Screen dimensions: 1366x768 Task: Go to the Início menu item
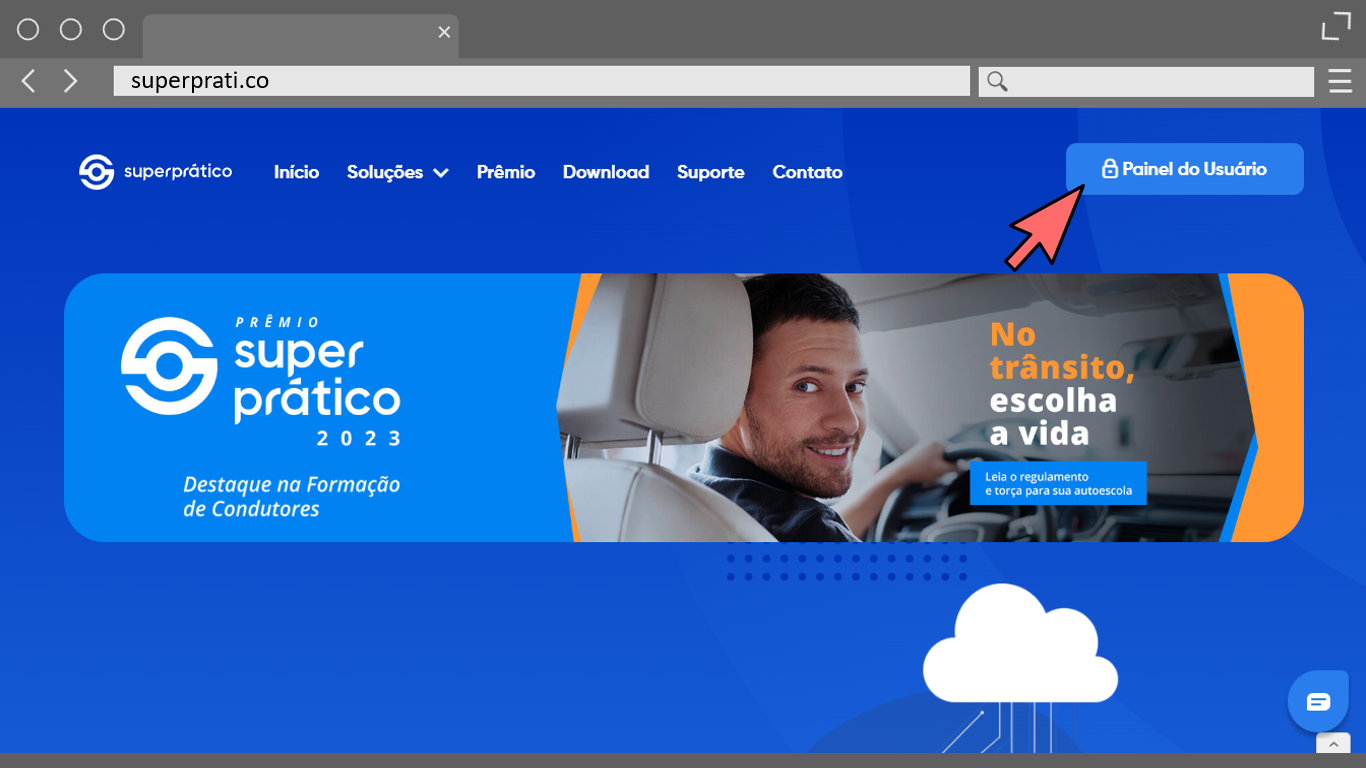click(x=296, y=172)
